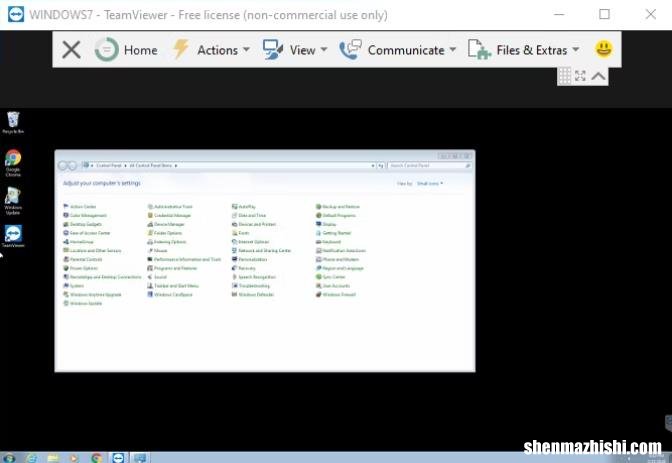Open Color Management in Control Panel
Image resolution: width=672 pixels, height=463 pixels.
[85, 216]
